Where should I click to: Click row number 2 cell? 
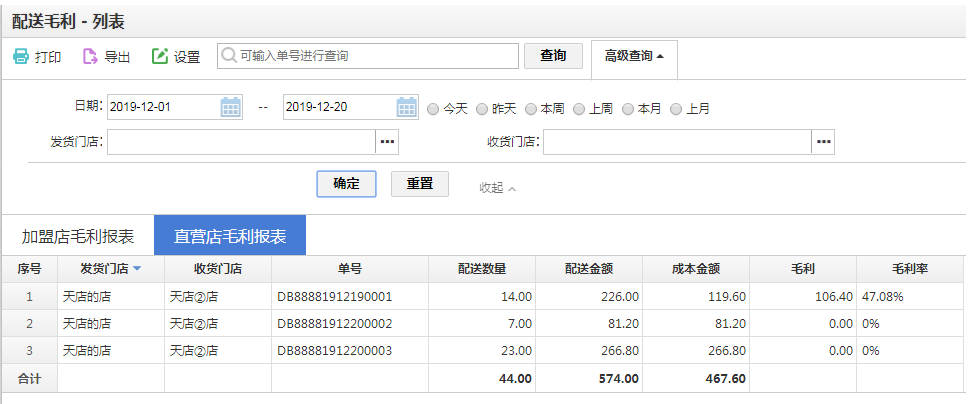29,324
